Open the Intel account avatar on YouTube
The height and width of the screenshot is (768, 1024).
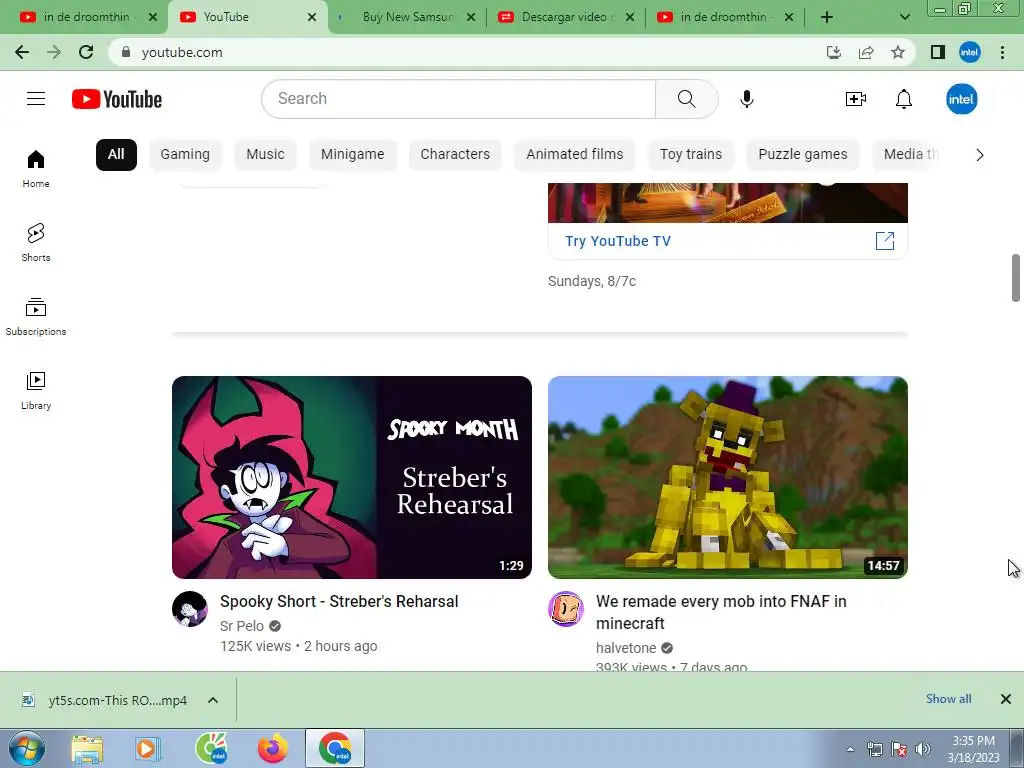pyautogui.click(x=961, y=99)
